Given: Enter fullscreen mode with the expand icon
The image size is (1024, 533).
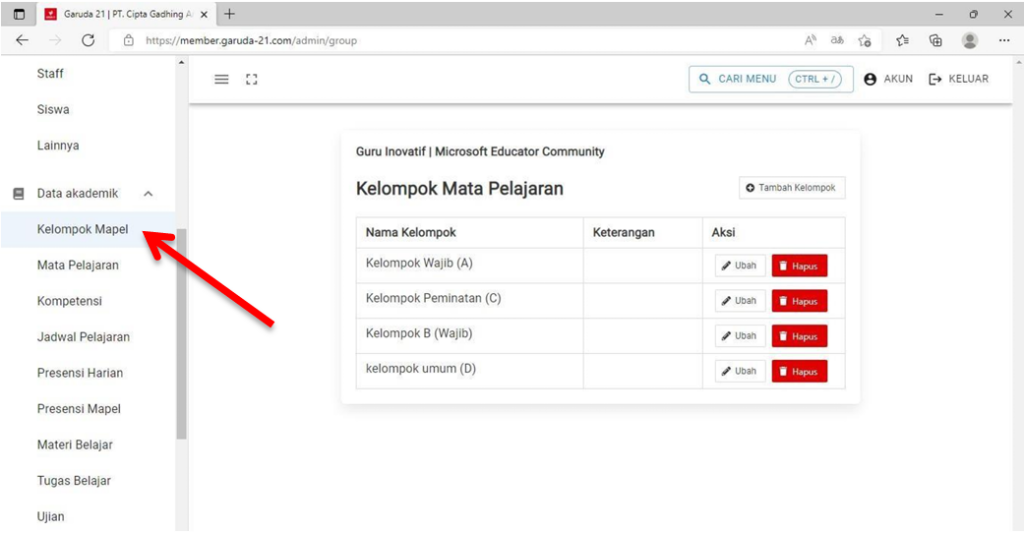Looking at the screenshot, I should click(251, 79).
